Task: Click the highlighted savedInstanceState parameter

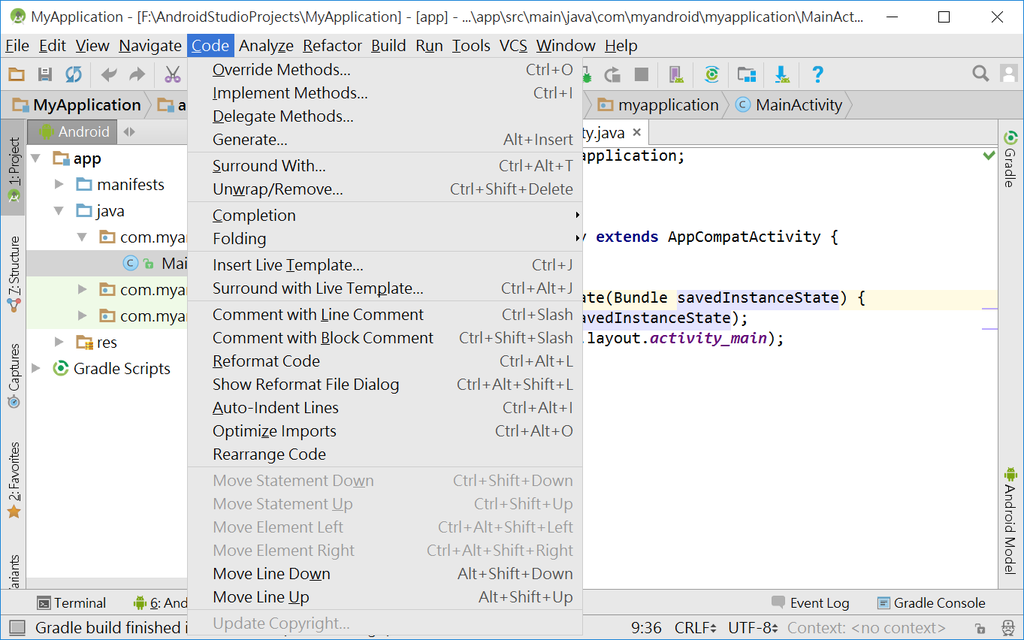Action: tap(758, 298)
